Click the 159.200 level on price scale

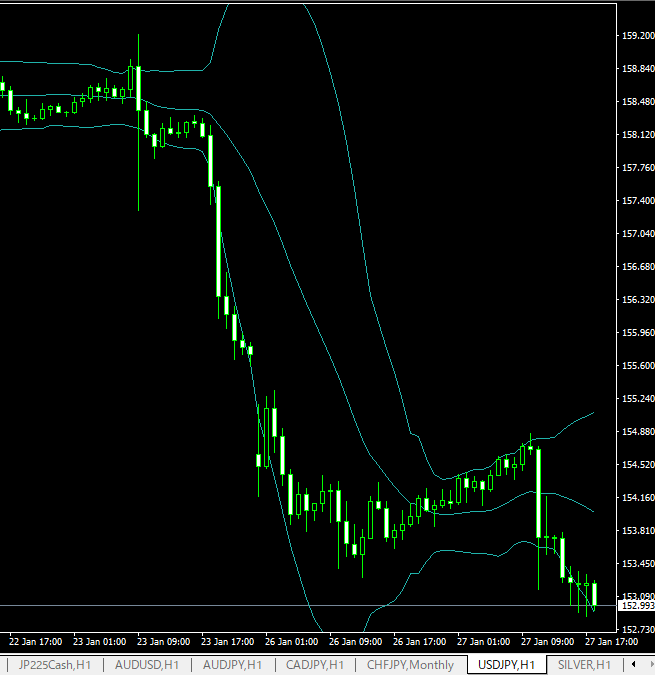[x=636, y=35]
